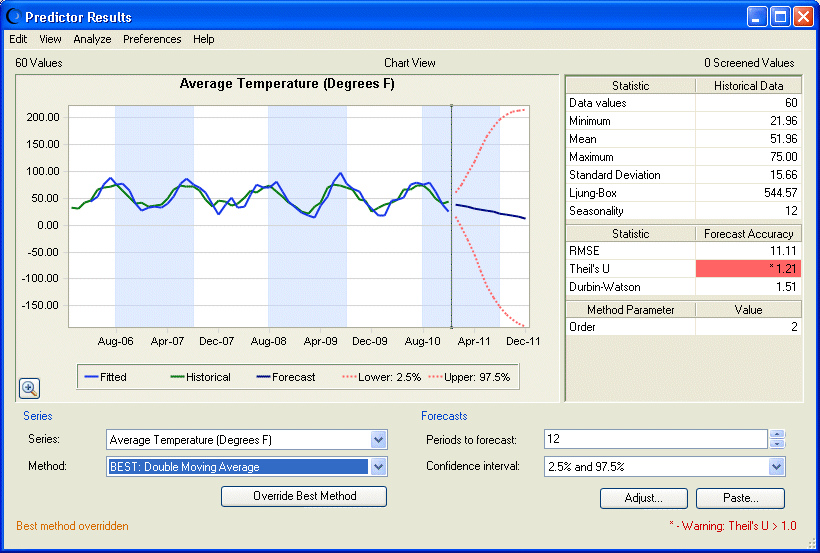Expand the Method dropdown arrow

click(378, 467)
